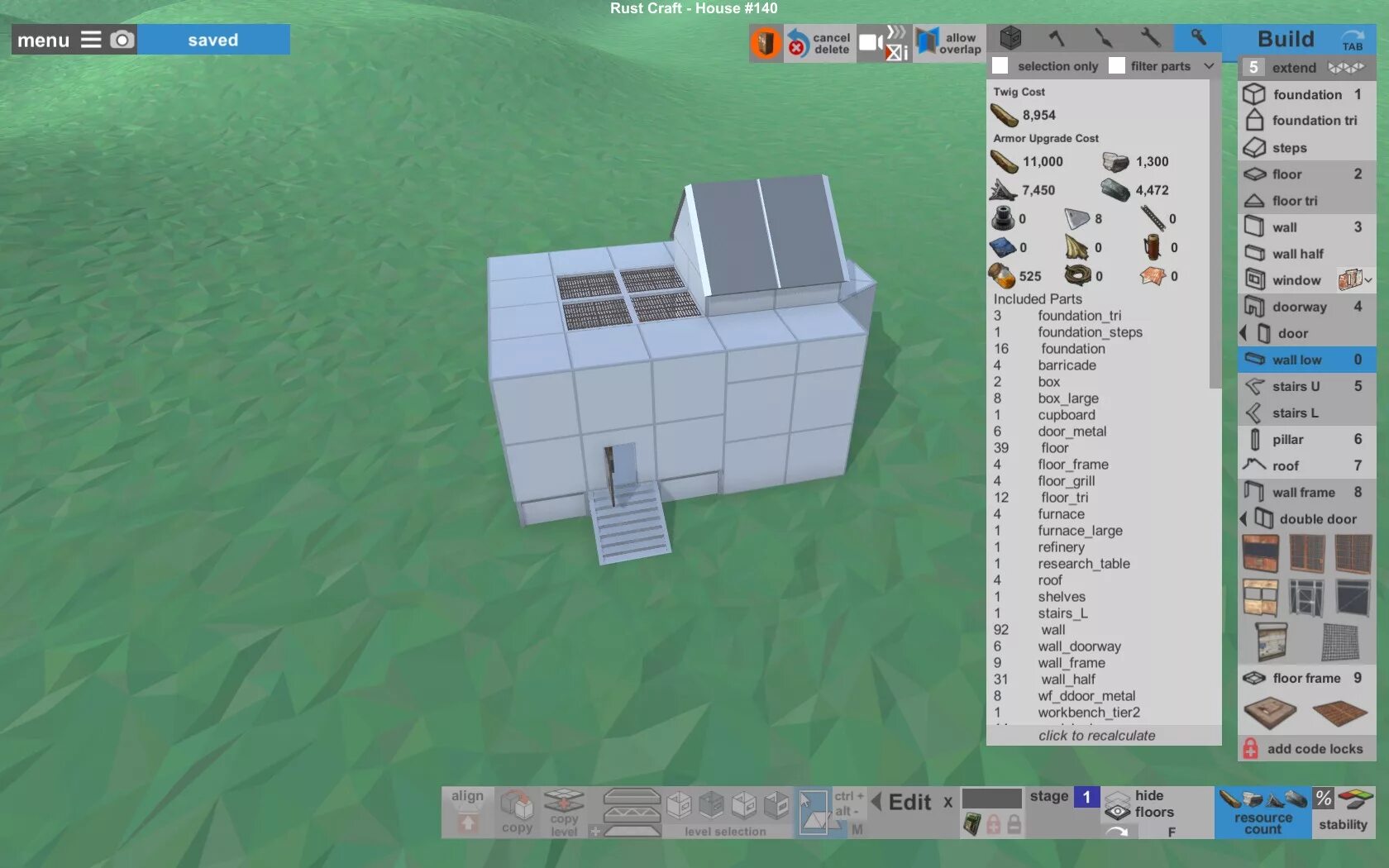Click the copy parts icon
The image size is (1389, 868).
tap(517, 813)
